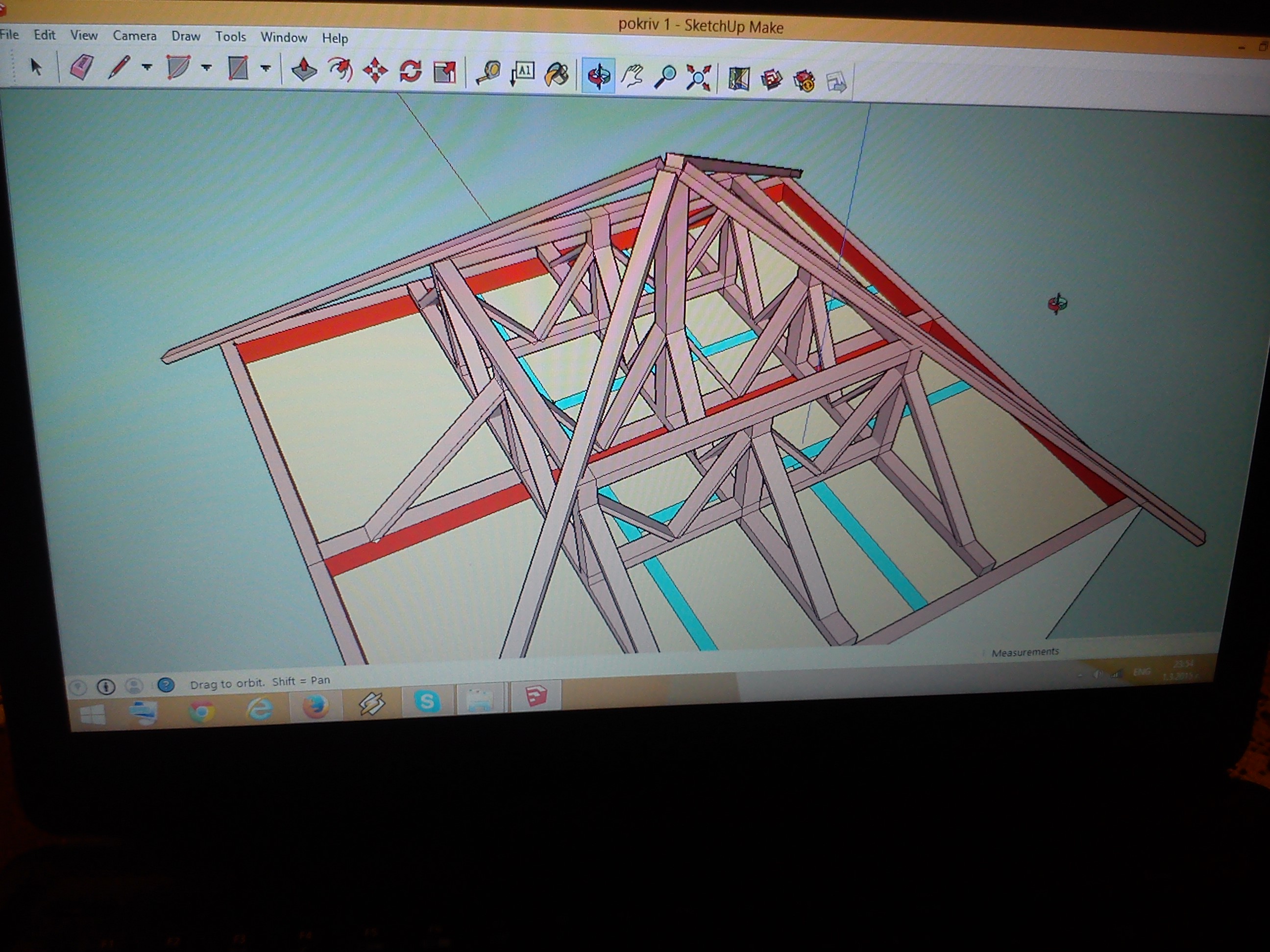
Task: Select the Eraser tool
Action: pos(81,67)
